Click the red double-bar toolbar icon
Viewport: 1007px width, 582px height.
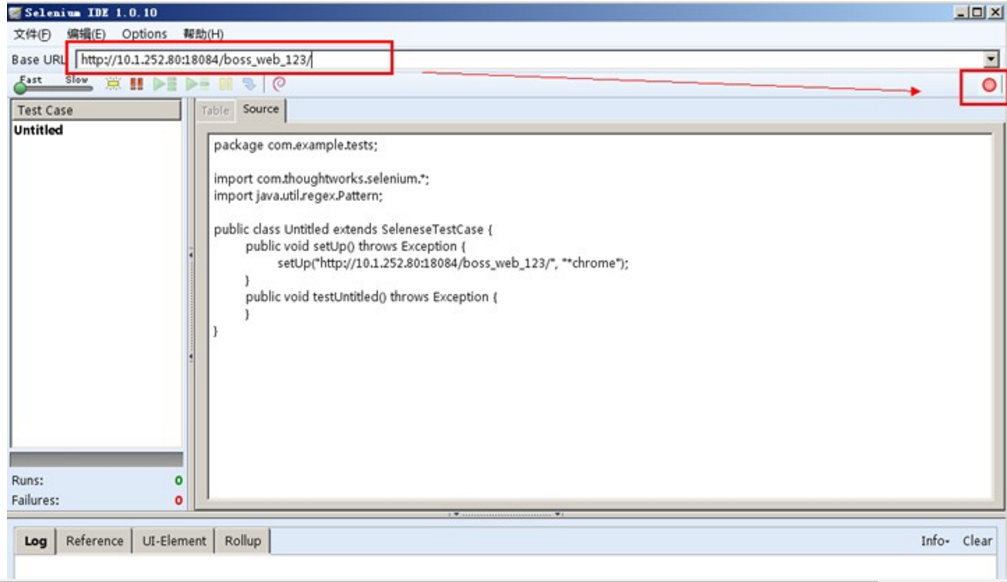[x=136, y=84]
